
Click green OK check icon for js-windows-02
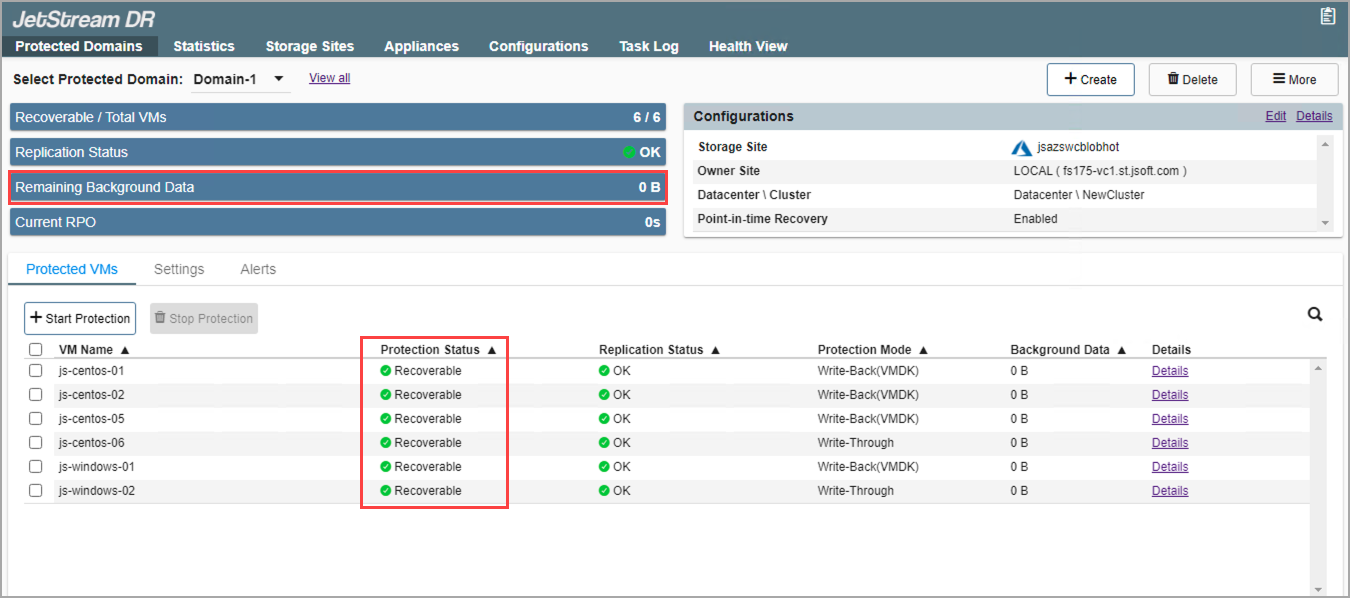point(604,491)
